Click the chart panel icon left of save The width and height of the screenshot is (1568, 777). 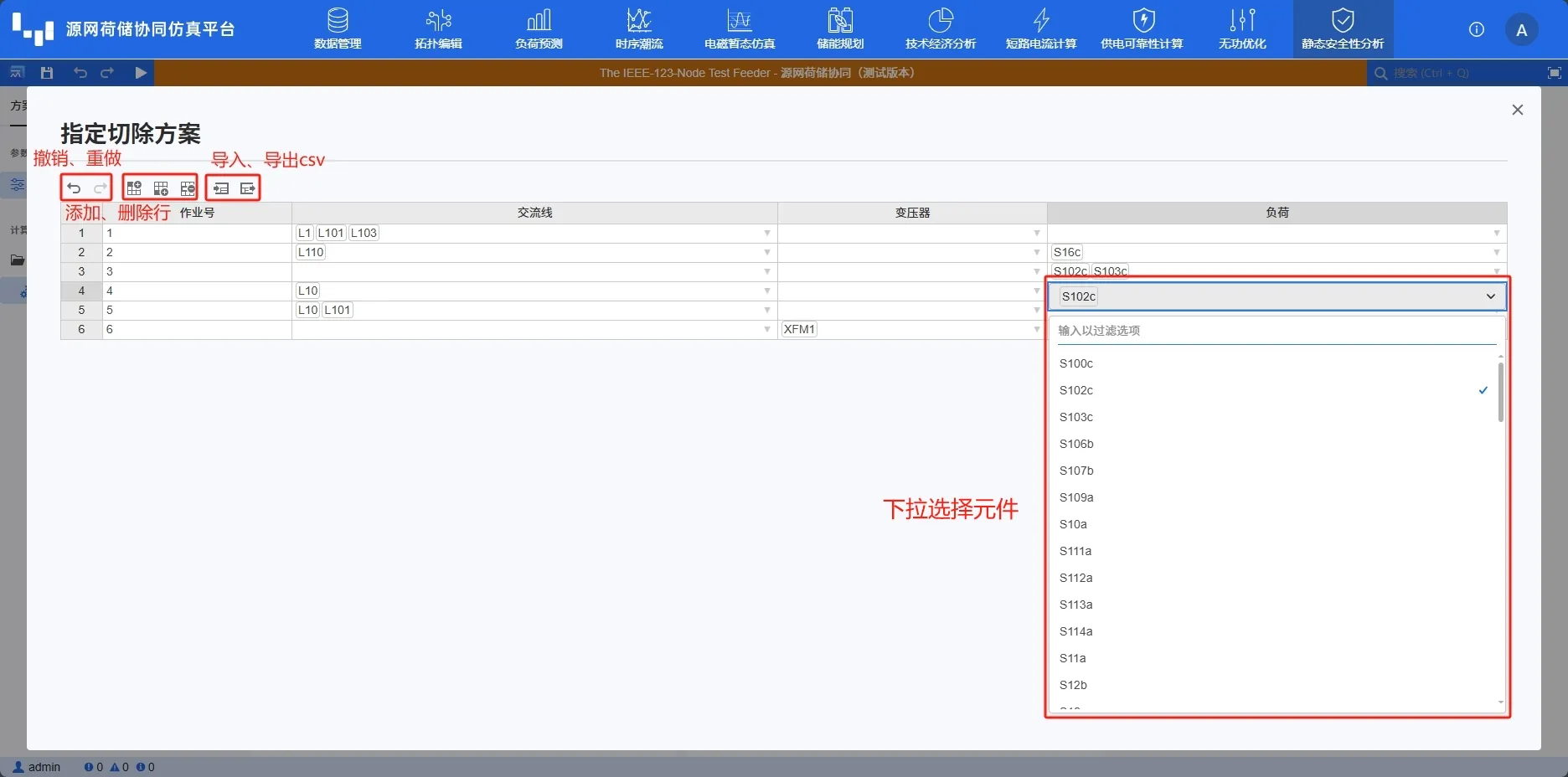click(17, 73)
